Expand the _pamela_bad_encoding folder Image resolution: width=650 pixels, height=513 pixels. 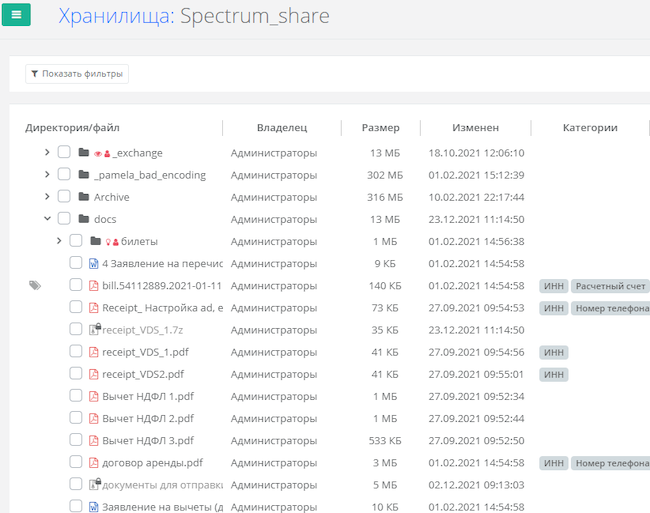(x=47, y=175)
